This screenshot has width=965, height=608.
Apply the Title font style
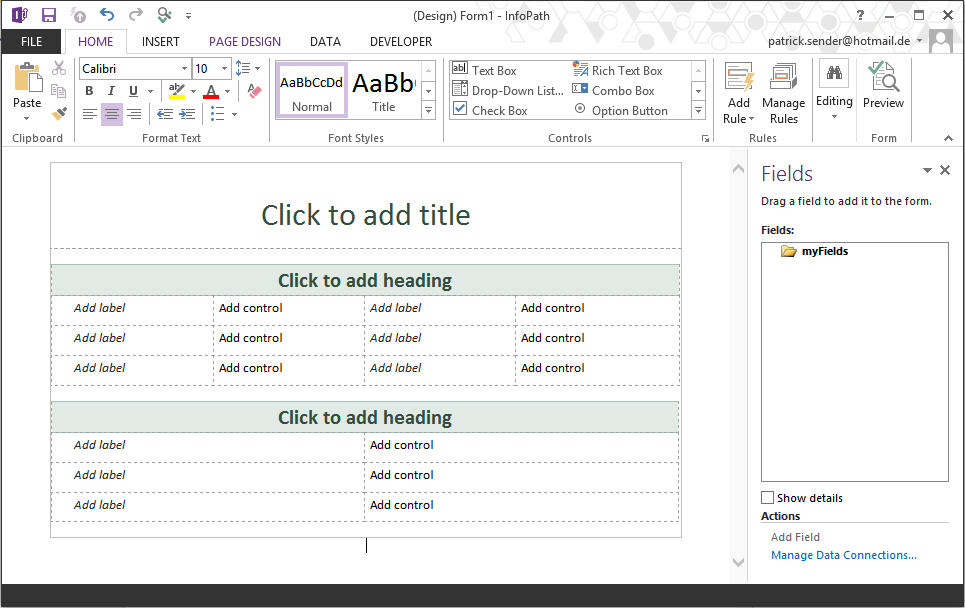click(384, 90)
